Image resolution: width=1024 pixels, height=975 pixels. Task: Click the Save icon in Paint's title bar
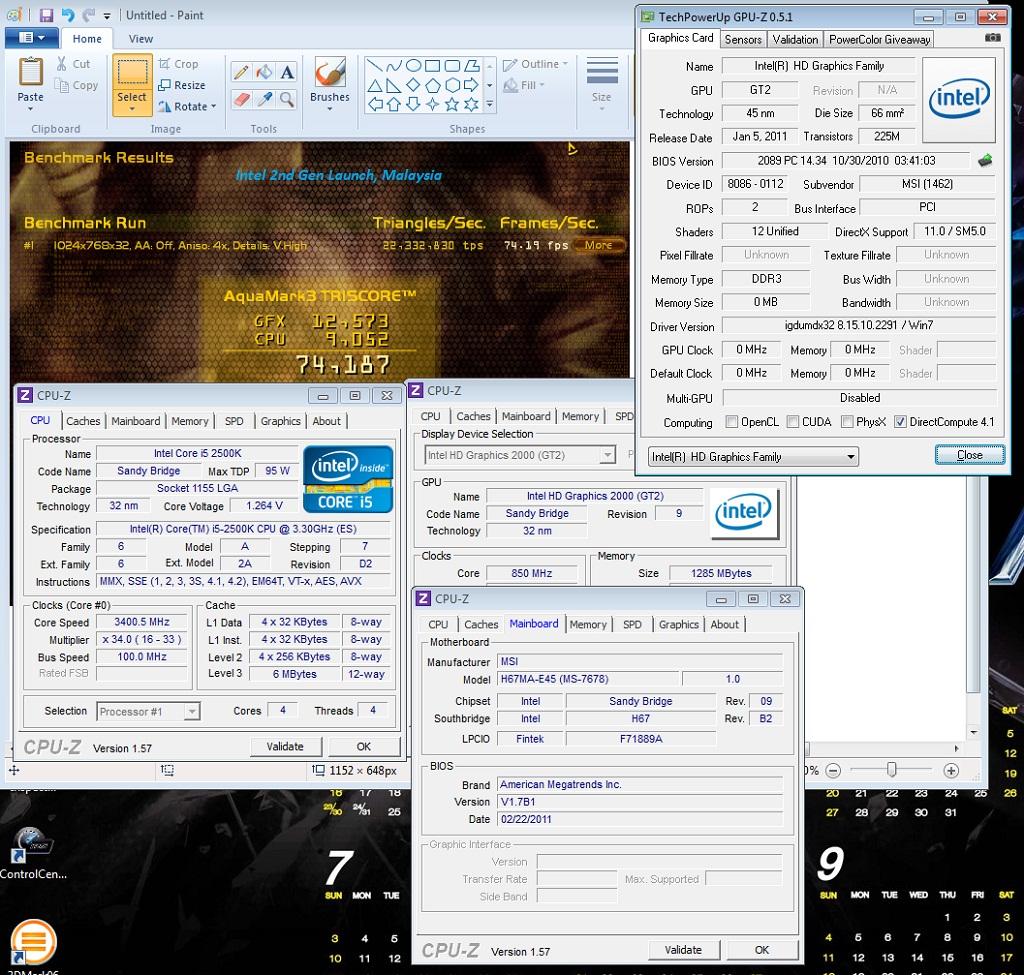(x=46, y=14)
